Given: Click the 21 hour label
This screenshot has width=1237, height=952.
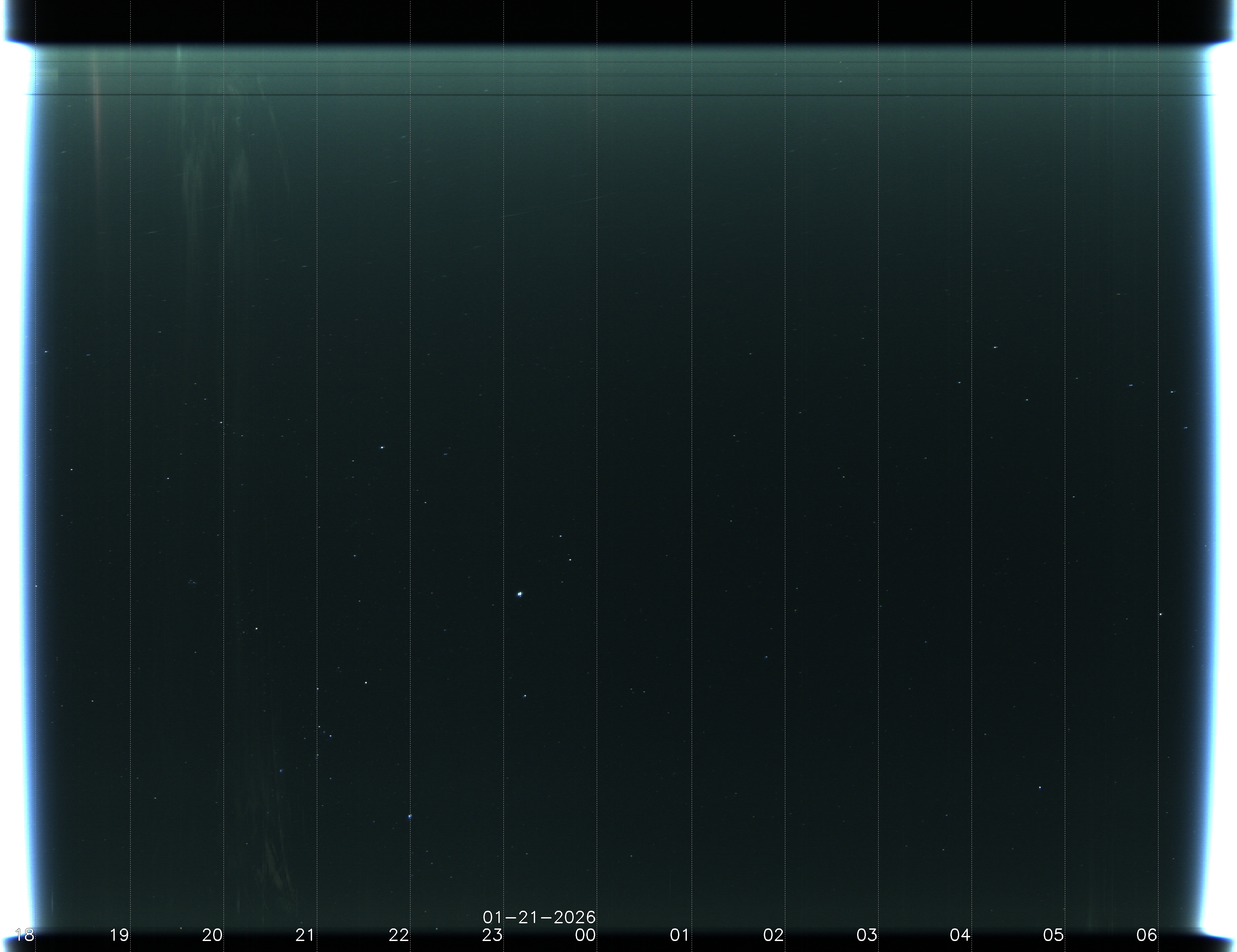Looking at the screenshot, I should coord(305,935).
